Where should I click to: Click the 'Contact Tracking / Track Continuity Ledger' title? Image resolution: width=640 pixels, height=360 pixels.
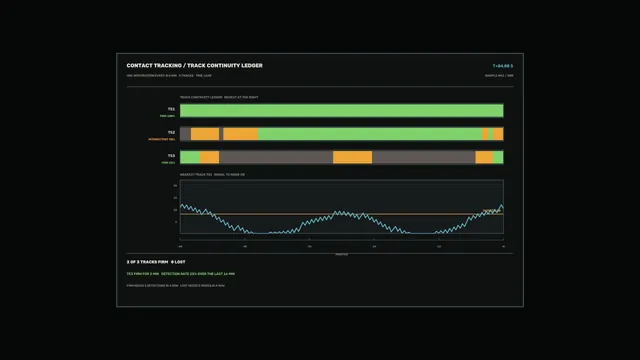tap(194, 65)
